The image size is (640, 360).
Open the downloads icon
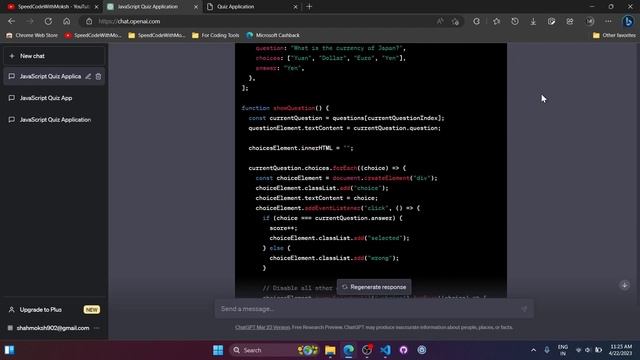click(x=533, y=21)
